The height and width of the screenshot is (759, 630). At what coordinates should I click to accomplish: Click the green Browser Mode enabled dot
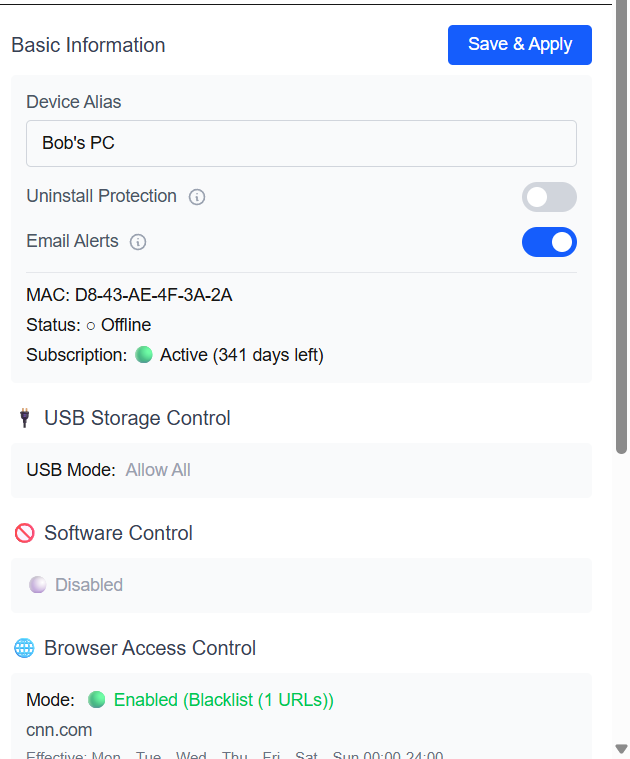pos(97,700)
